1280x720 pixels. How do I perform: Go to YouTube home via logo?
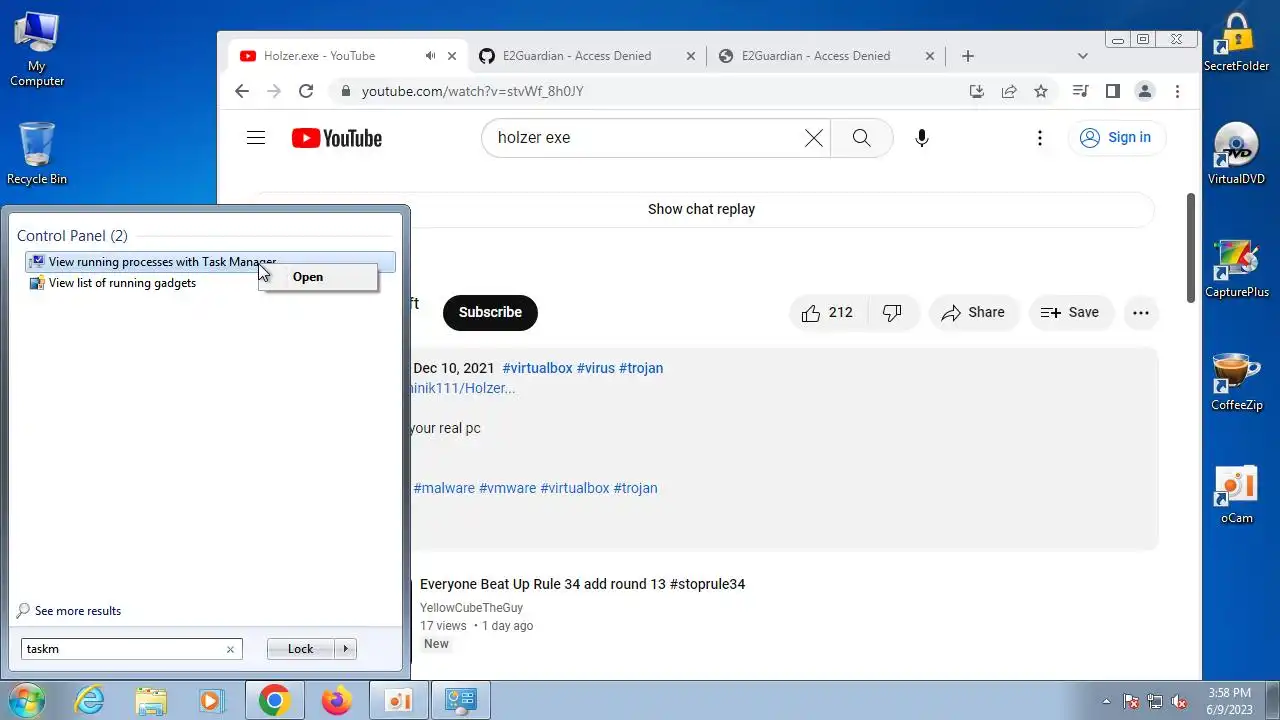337,138
